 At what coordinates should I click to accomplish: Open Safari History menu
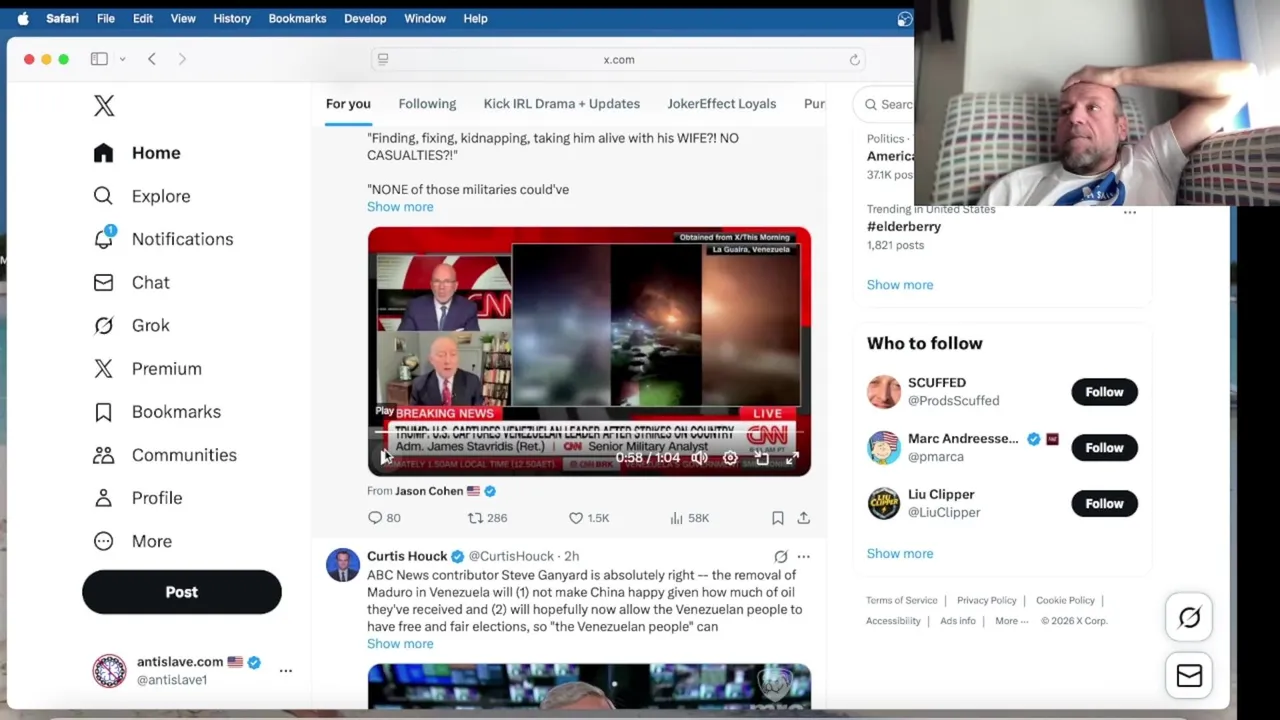[x=232, y=18]
